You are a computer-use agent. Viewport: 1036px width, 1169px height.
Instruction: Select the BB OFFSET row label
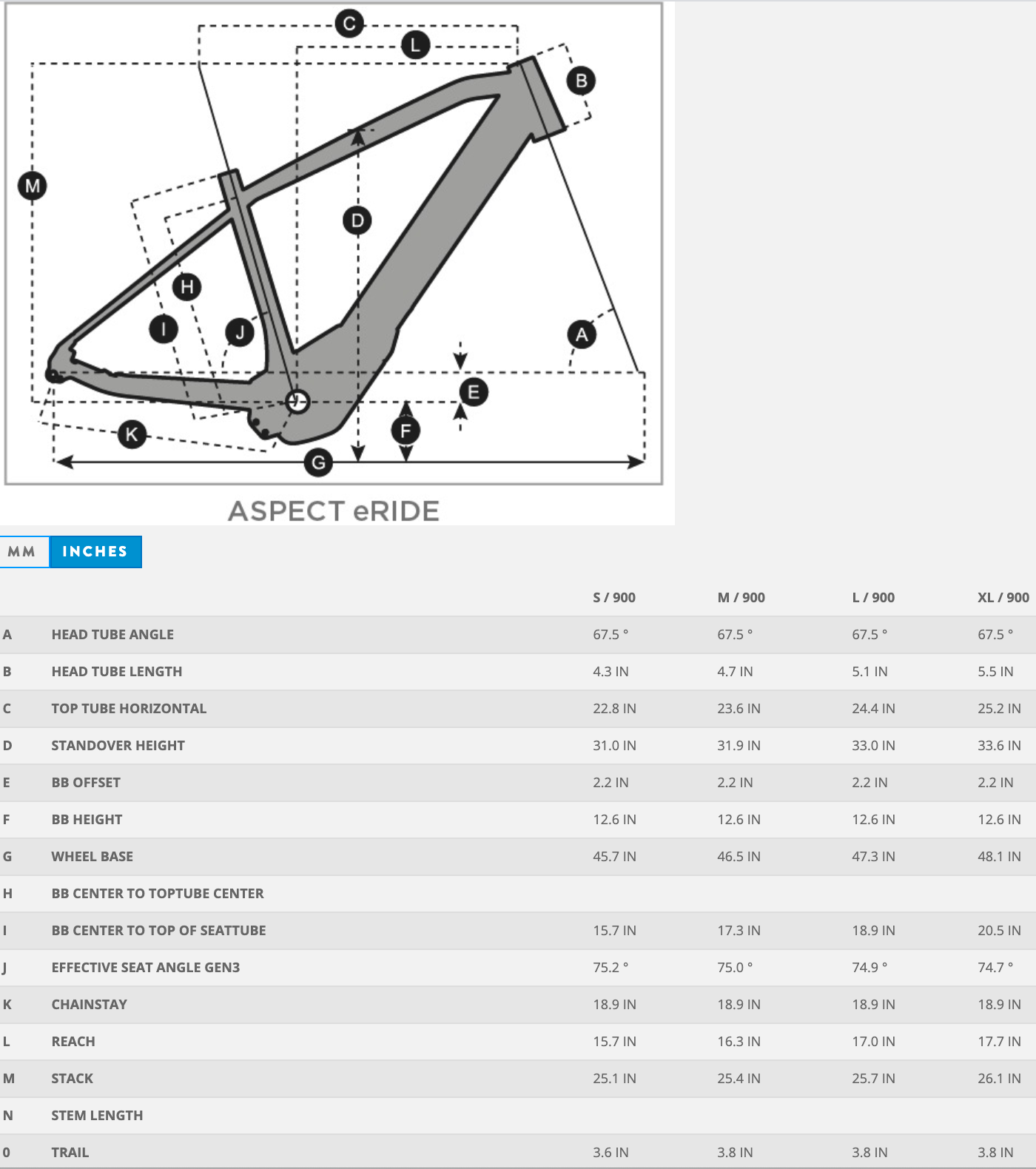click(86, 783)
